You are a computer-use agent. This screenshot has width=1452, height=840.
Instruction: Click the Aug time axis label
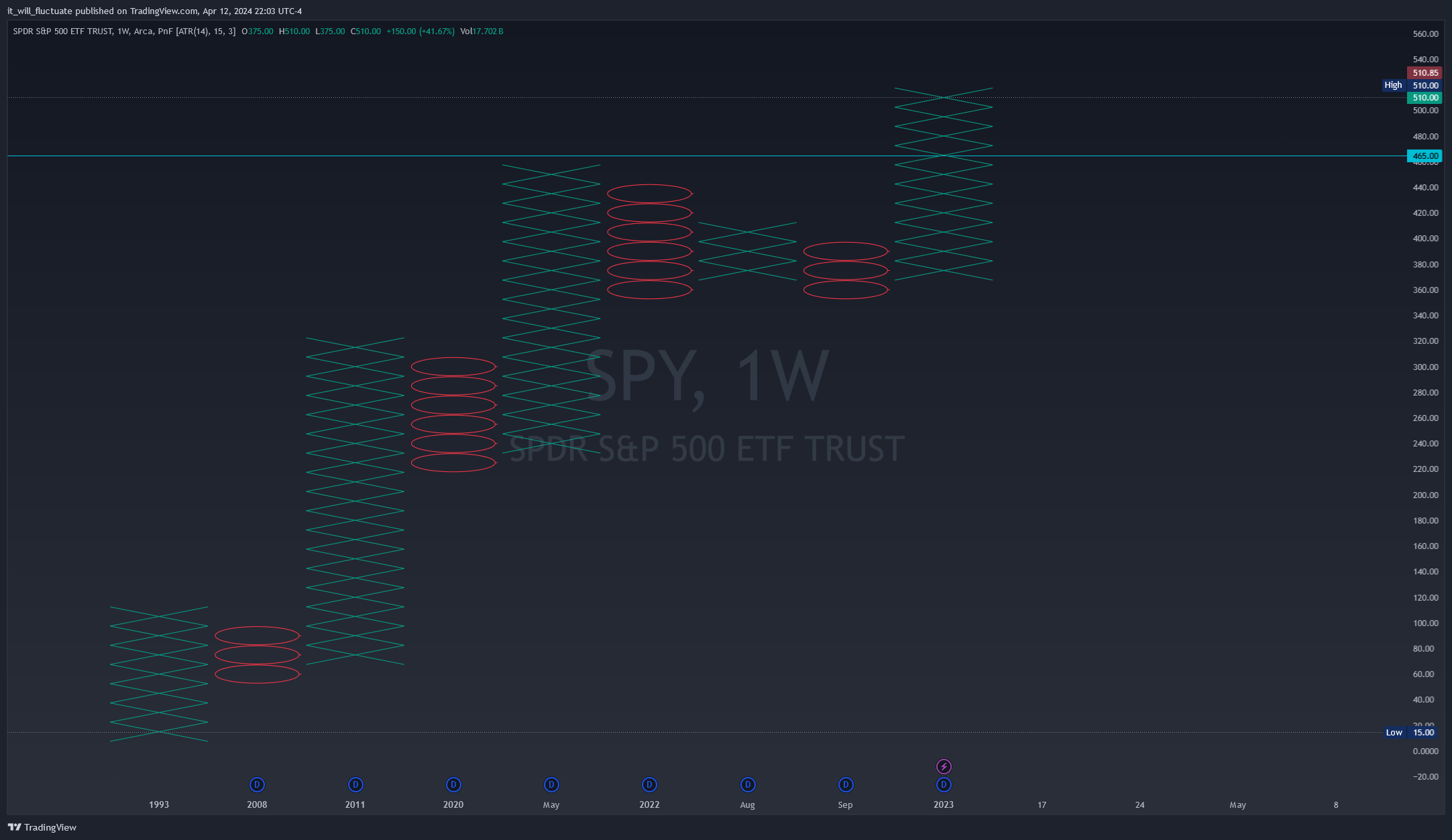point(748,804)
